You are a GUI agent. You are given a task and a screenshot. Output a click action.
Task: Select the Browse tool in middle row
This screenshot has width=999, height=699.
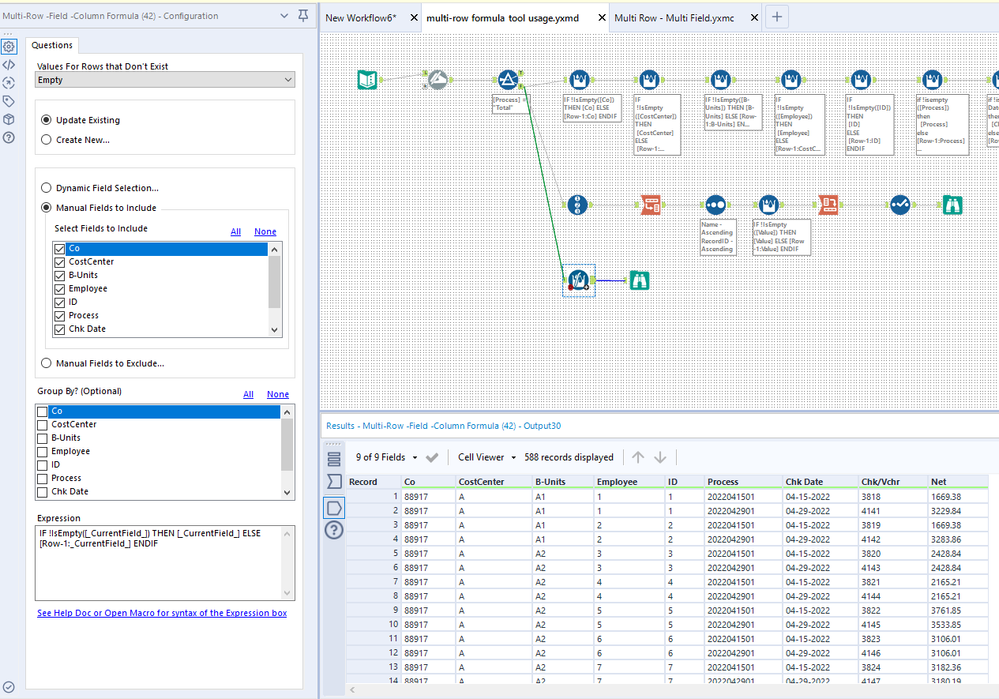[952, 205]
